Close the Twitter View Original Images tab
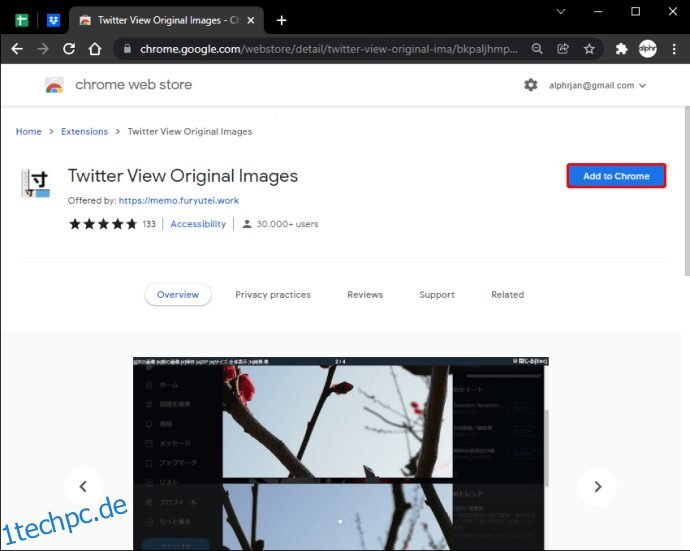The image size is (690, 551). pyautogui.click(x=250, y=20)
